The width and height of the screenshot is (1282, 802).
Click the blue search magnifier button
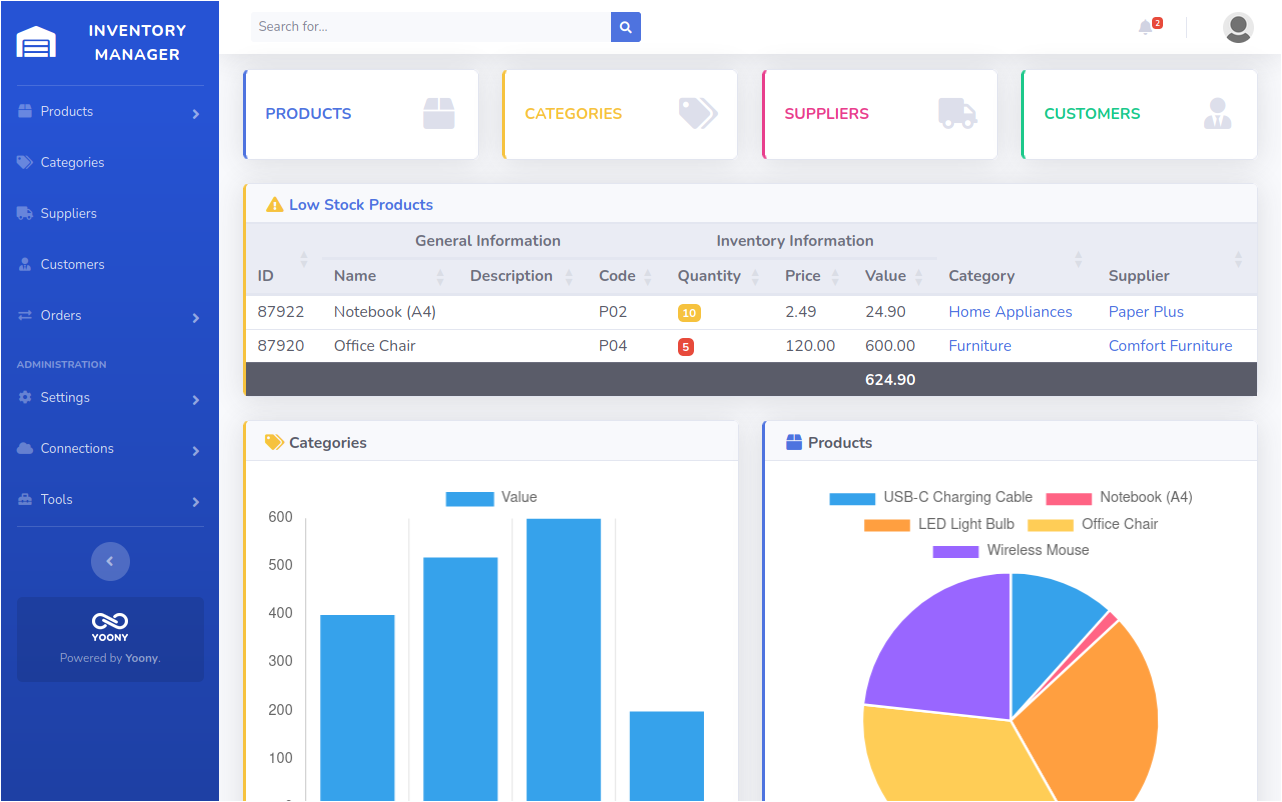point(626,27)
